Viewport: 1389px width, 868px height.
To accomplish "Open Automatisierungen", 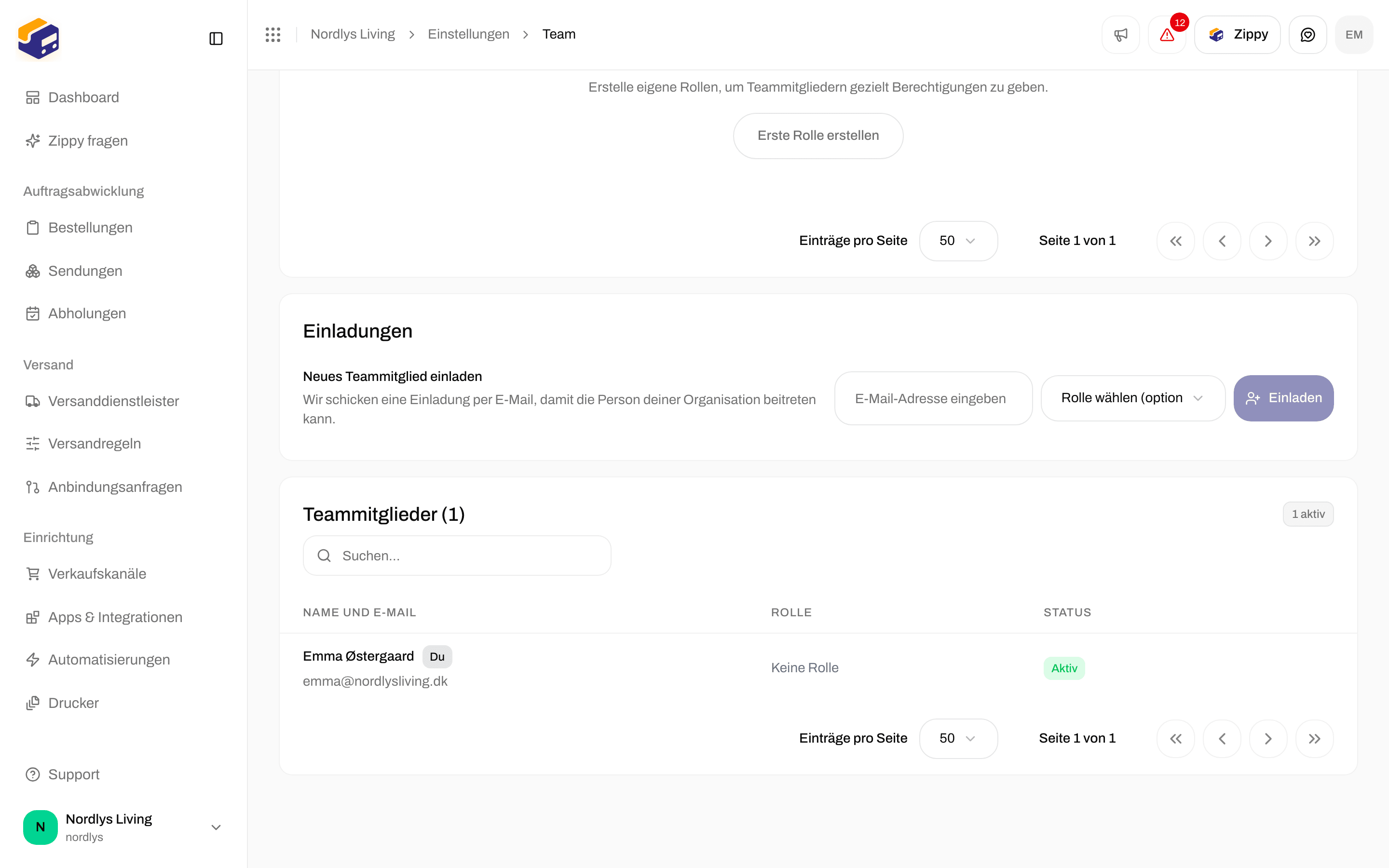I will coord(123,660).
